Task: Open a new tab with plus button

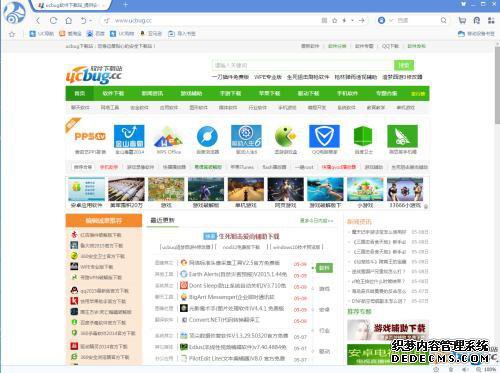Action: tap(126, 5)
